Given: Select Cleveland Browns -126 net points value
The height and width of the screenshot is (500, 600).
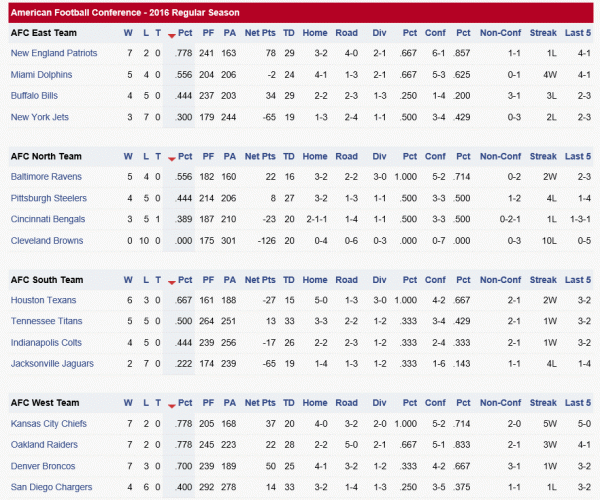Looking at the screenshot, I should [x=267, y=241].
